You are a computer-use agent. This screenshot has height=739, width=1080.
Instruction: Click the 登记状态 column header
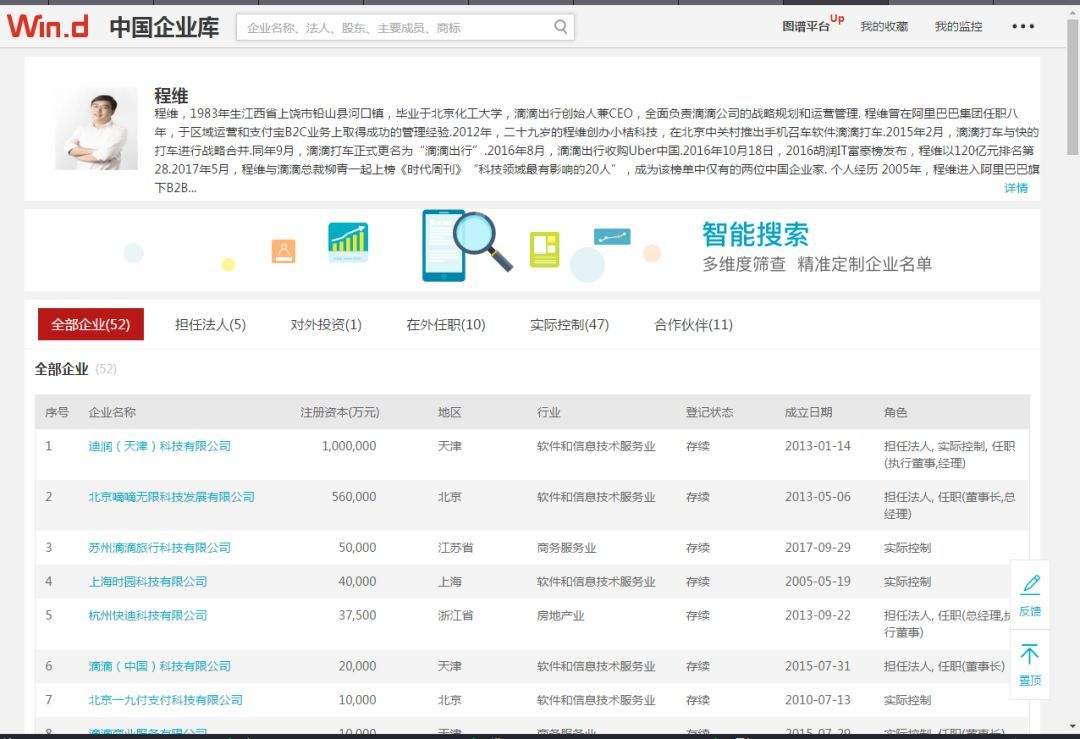click(709, 413)
